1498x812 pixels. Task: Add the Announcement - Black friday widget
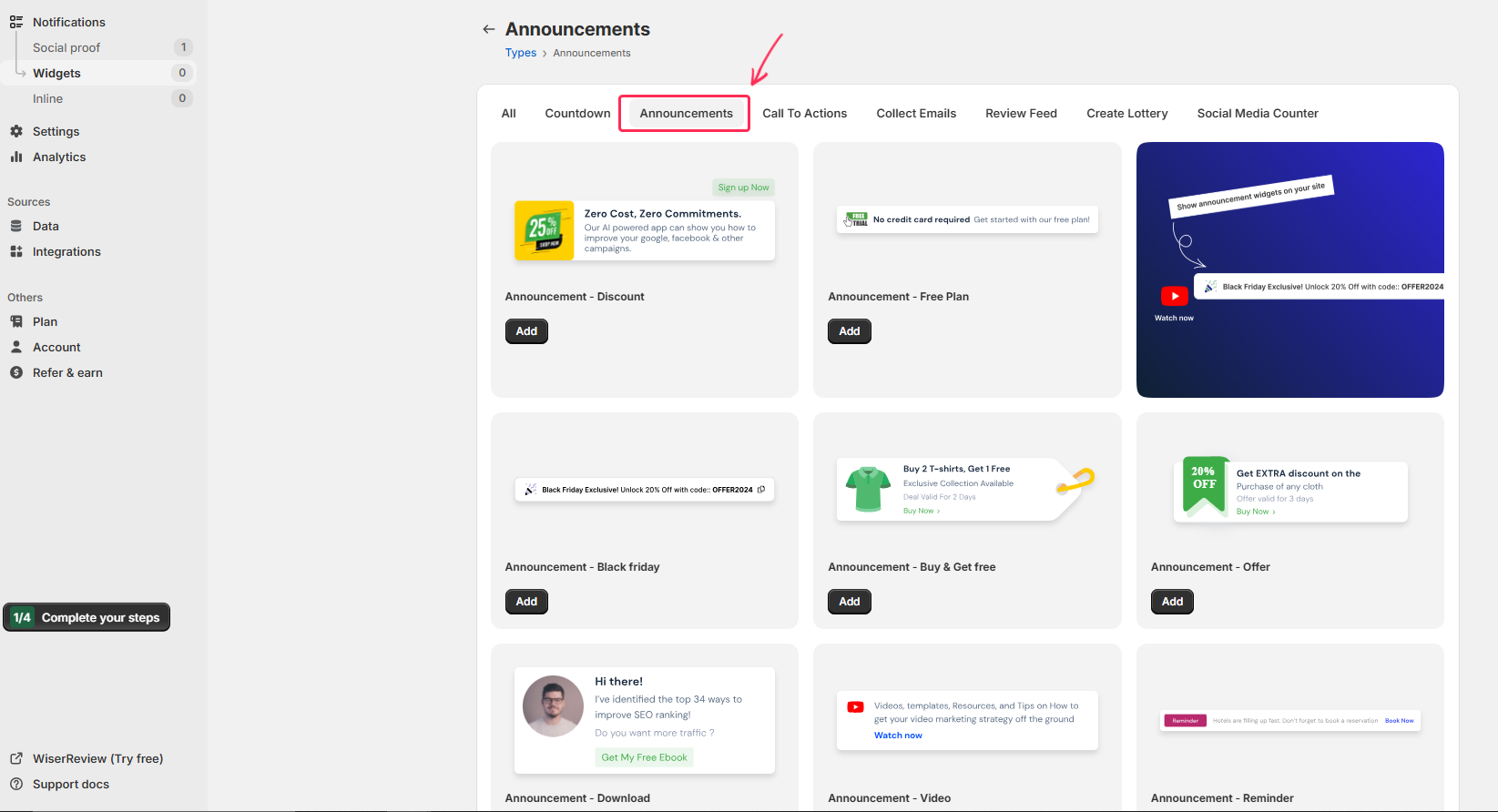[526, 602]
